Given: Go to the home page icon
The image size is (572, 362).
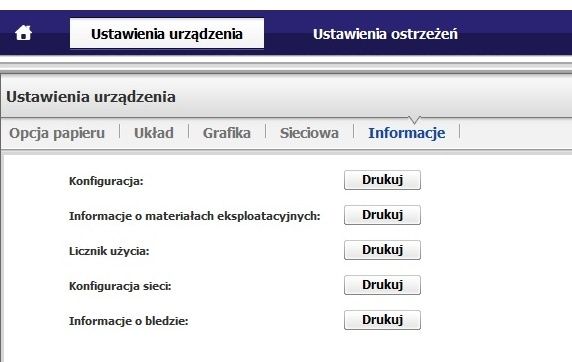Looking at the screenshot, I should coord(23,33).
